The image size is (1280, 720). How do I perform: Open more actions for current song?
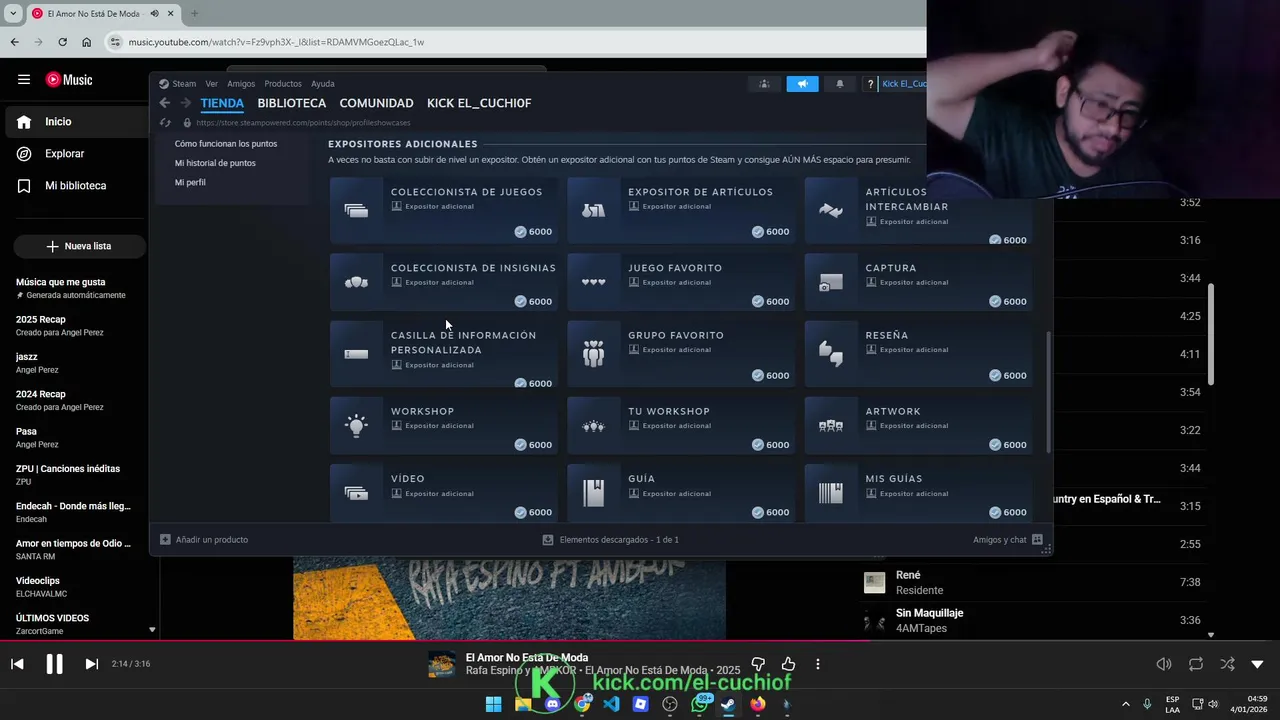click(817, 664)
